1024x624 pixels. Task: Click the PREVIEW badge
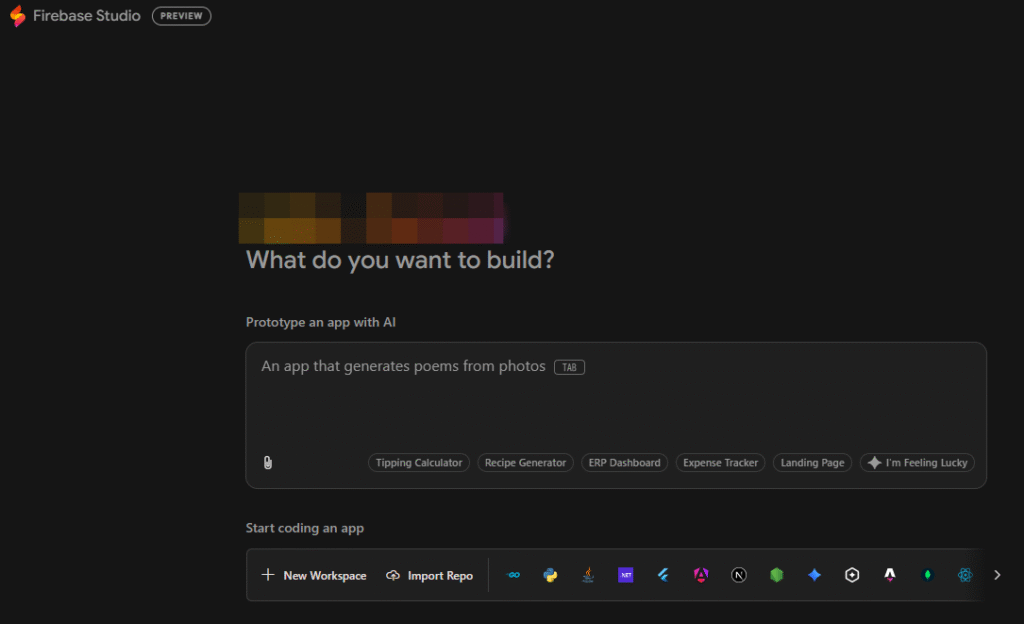[182, 16]
